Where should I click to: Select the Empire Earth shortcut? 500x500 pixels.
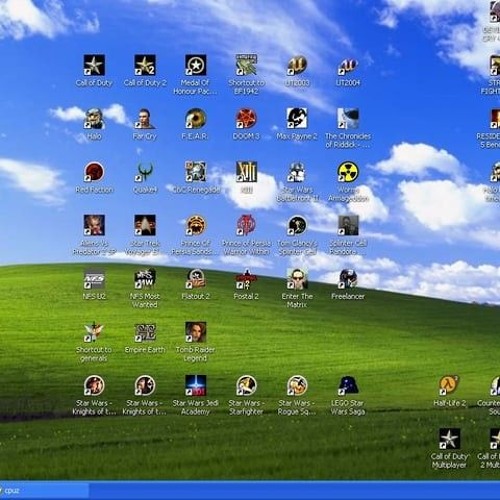pyautogui.click(x=145, y=332)
